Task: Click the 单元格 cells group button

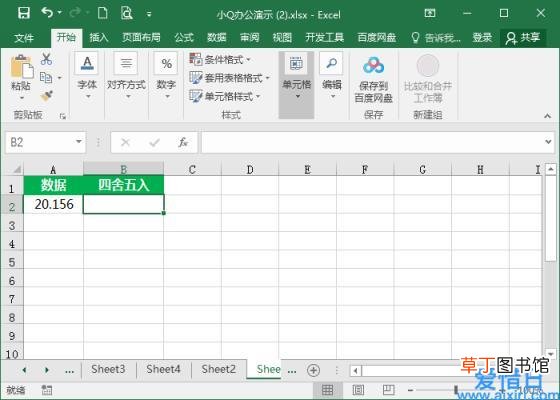Action: click(x=296, y=85)
